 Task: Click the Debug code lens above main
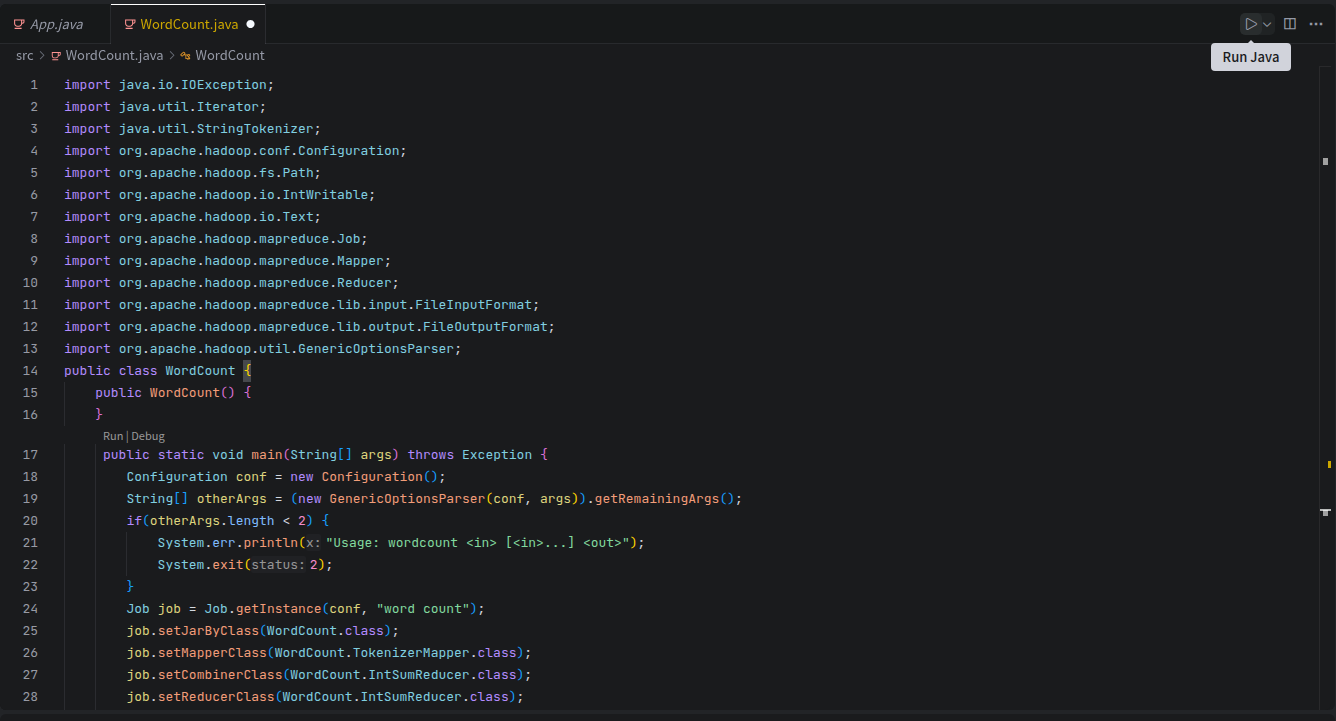(148, 436)
